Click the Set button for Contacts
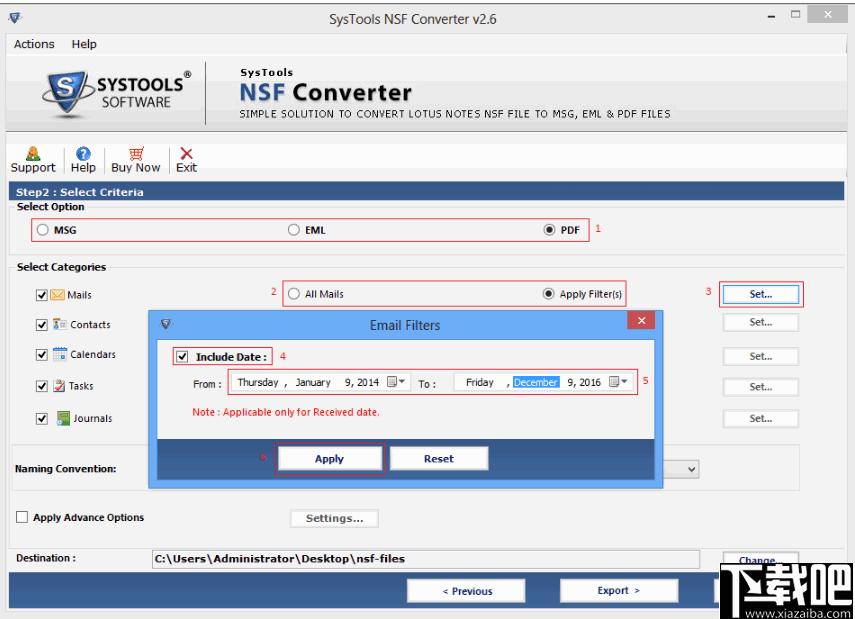 761,322
